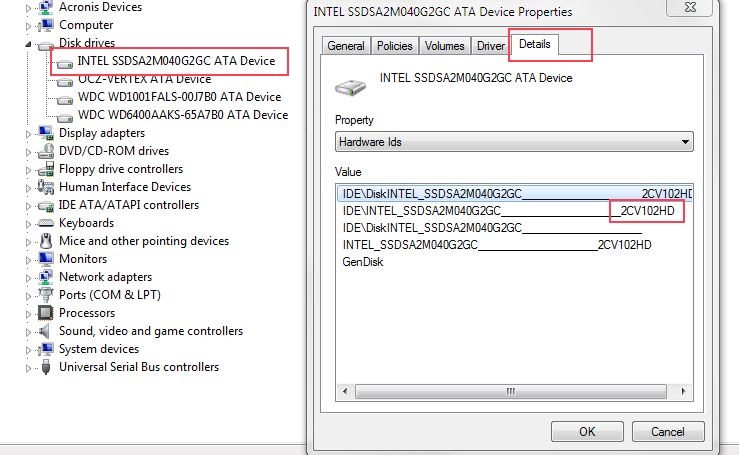Screen dimensions: 739x455
Task: Switch to the Volumes tab
Action: pos(444,46)
